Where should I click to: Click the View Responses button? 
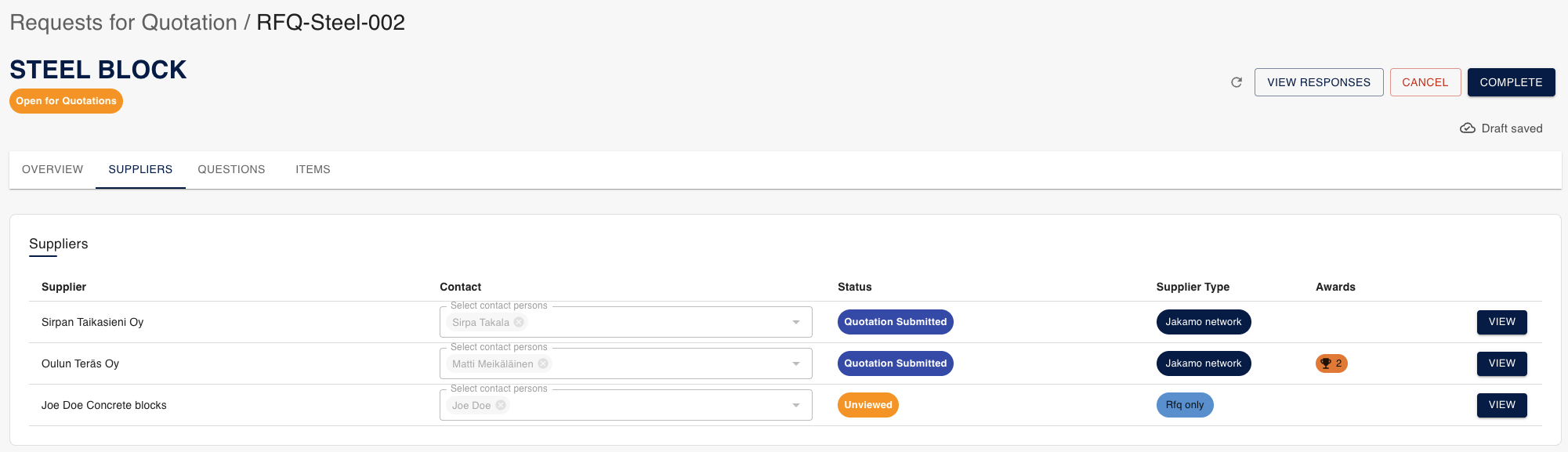click(1319, 82)
